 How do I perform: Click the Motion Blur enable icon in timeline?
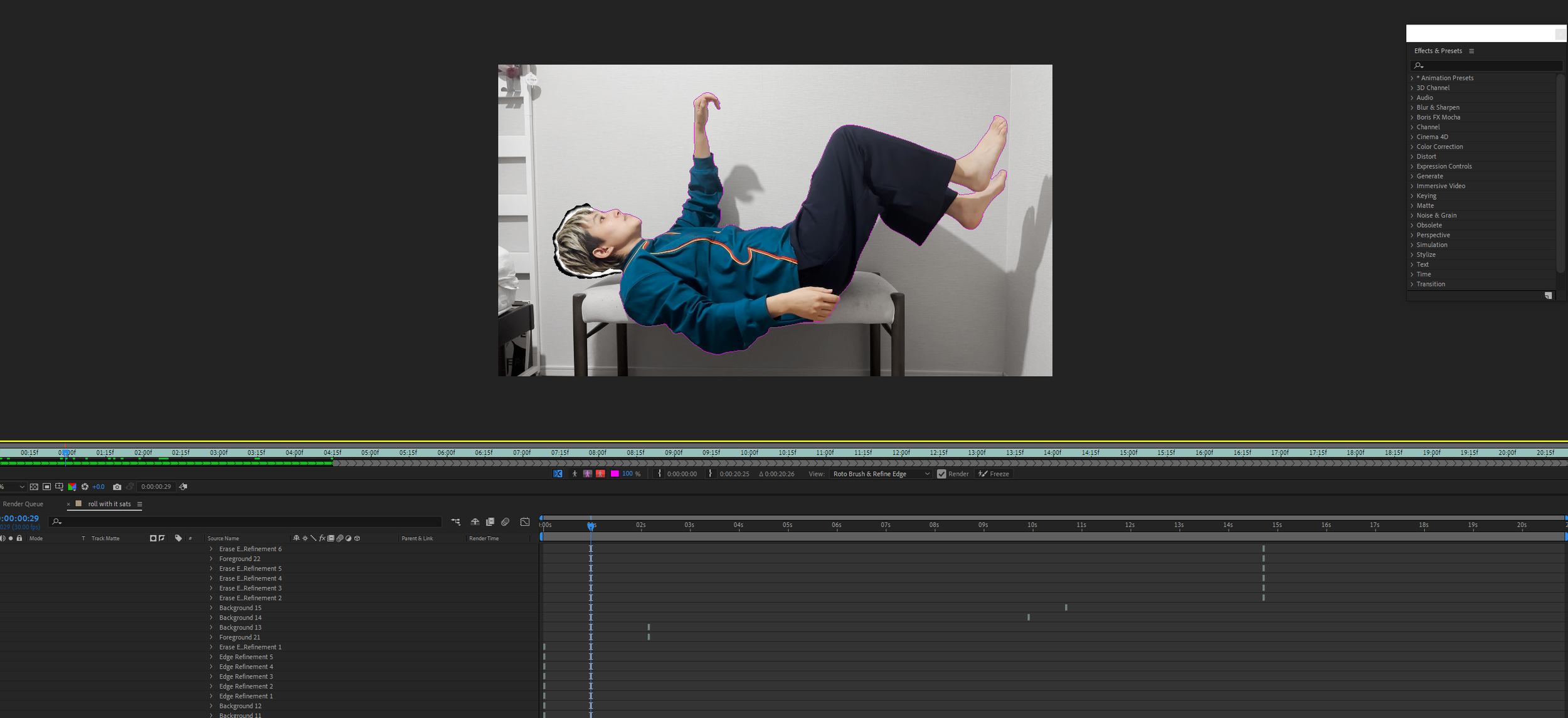pyautogui.click(x=506, y=522)
